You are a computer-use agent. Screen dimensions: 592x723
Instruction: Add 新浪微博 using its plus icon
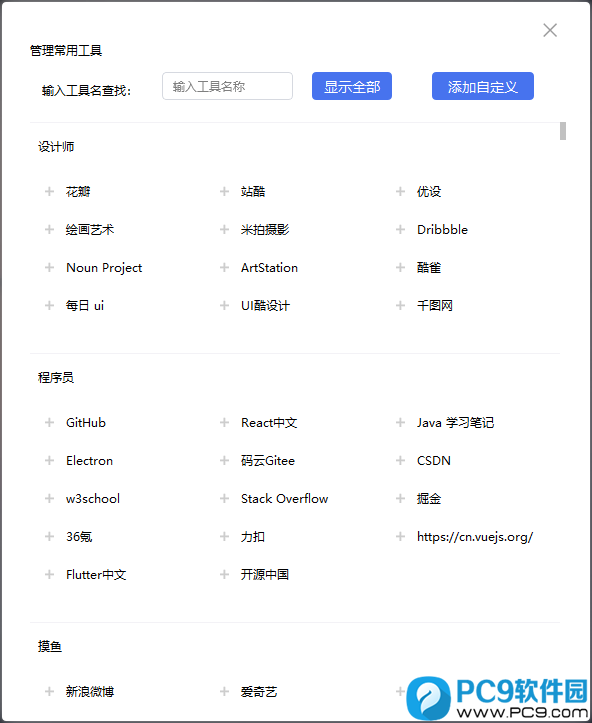coord(49,691)
